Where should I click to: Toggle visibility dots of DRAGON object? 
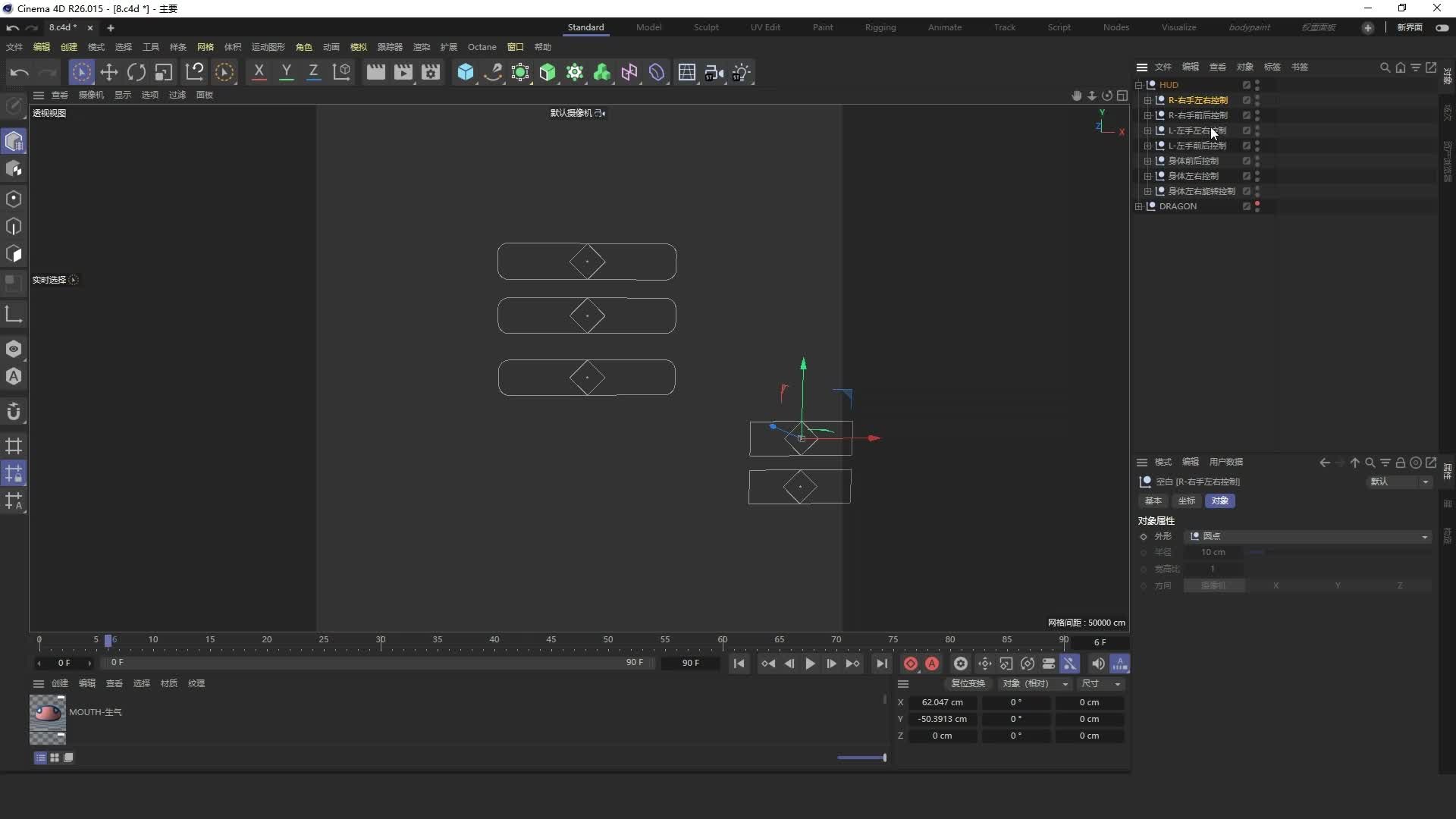(x=1257, y=206)
